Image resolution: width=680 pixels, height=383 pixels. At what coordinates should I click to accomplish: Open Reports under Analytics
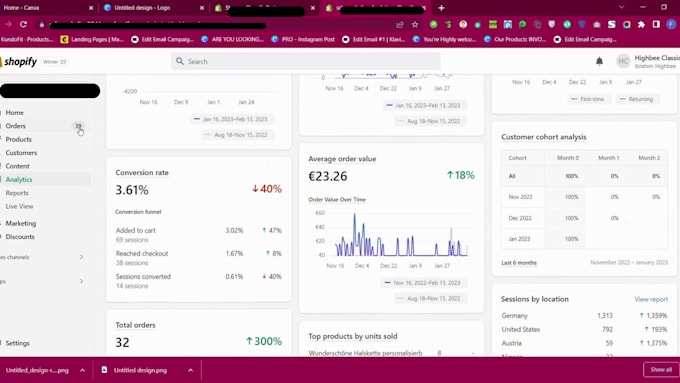(17, 193)
